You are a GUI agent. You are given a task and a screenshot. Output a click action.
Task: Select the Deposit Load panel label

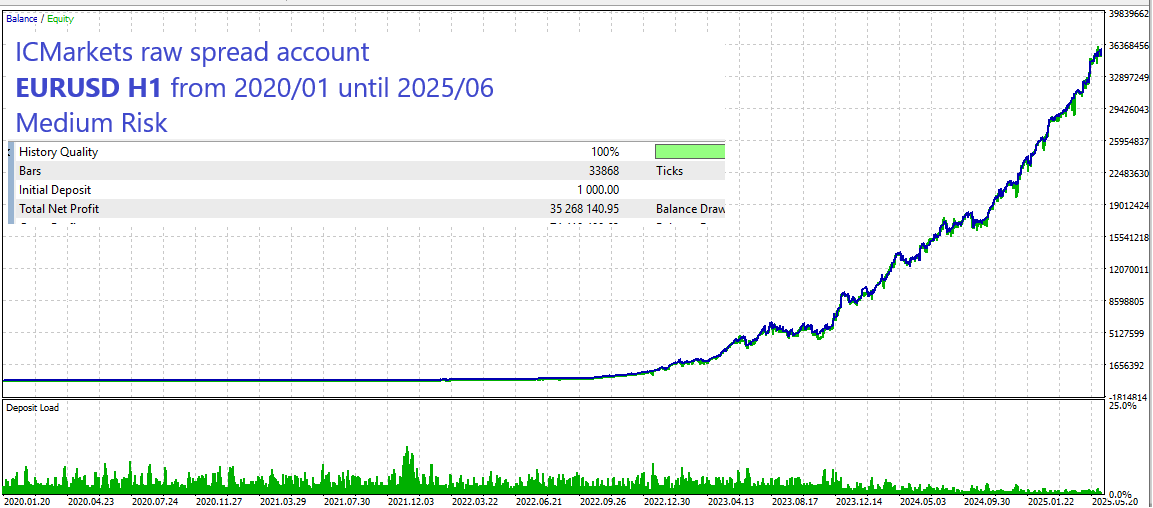[32, 408]
